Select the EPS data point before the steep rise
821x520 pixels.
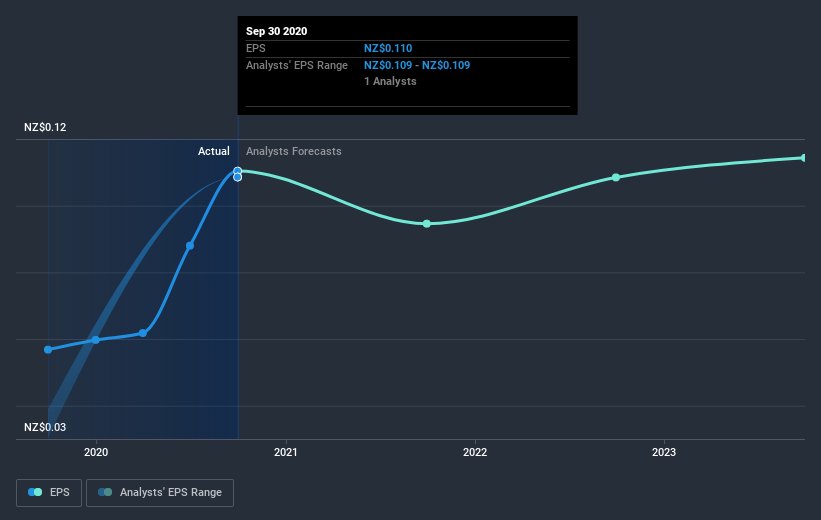[143, 333]
